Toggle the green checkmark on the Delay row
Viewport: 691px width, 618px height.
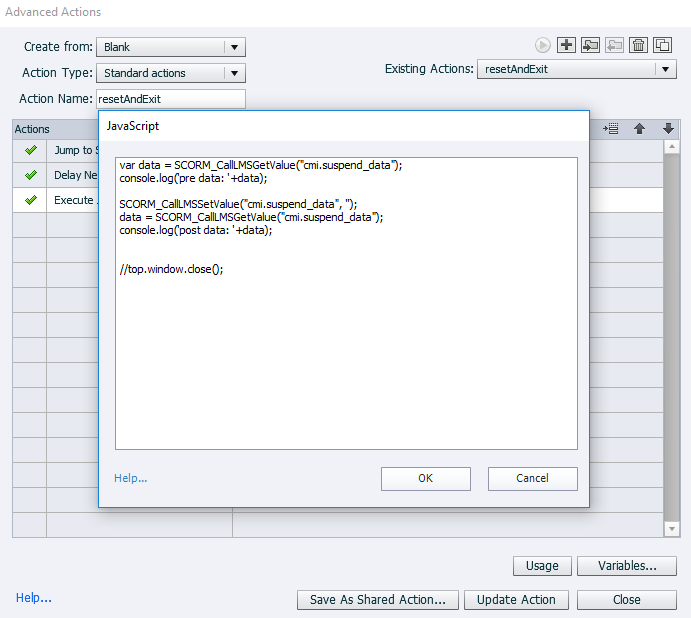pos(30,175)
